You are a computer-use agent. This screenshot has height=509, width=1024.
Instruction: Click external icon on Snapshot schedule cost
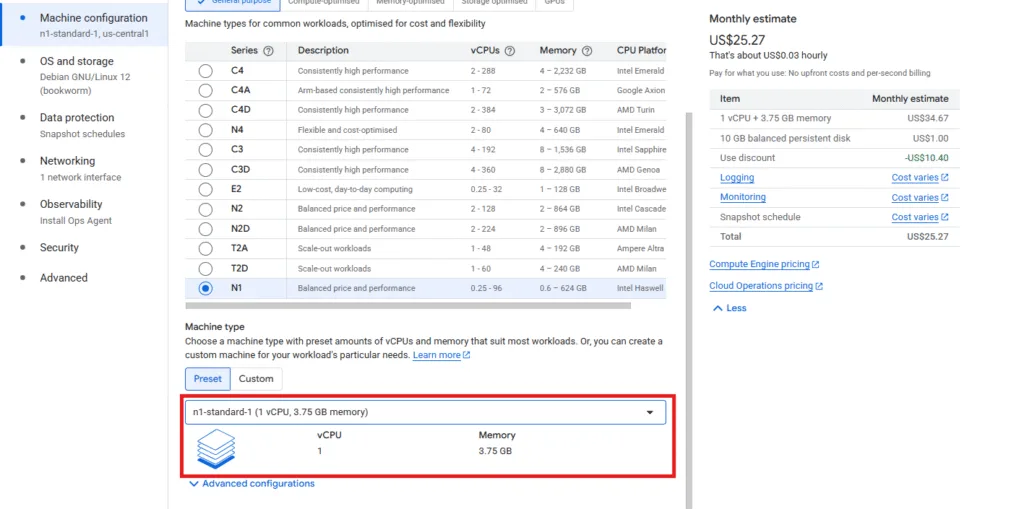click(944, 217)
